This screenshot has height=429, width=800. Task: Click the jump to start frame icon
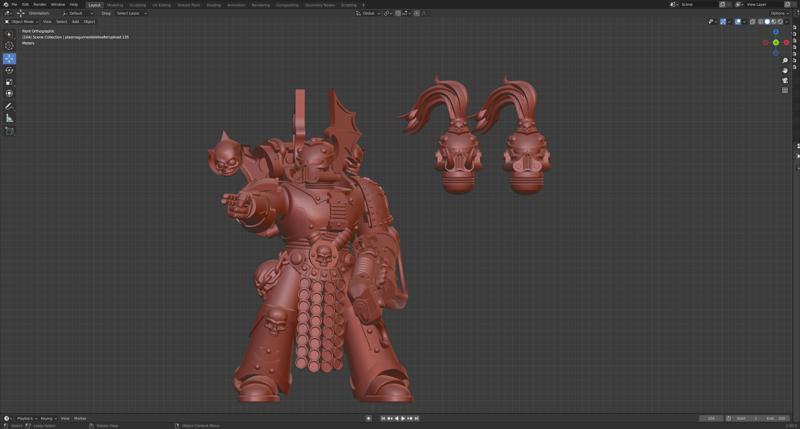click(x=383, y=418)
